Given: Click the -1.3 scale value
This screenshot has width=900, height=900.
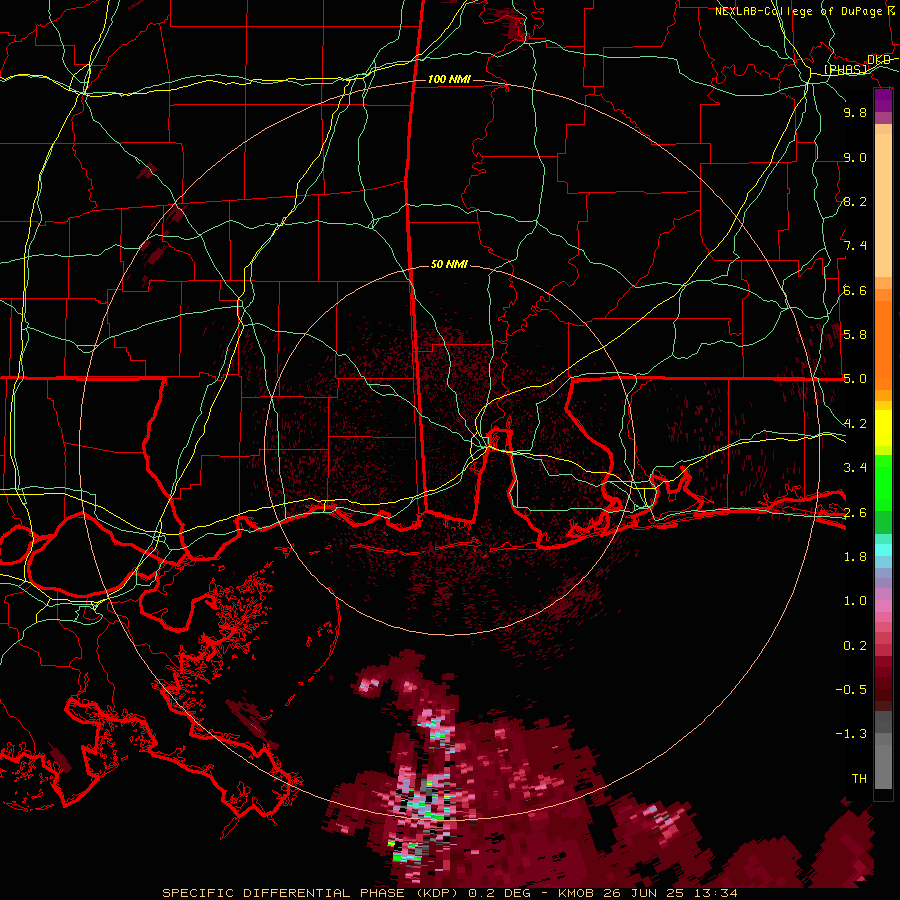Looking at the screenshot, I should click(x=851, y=734).
